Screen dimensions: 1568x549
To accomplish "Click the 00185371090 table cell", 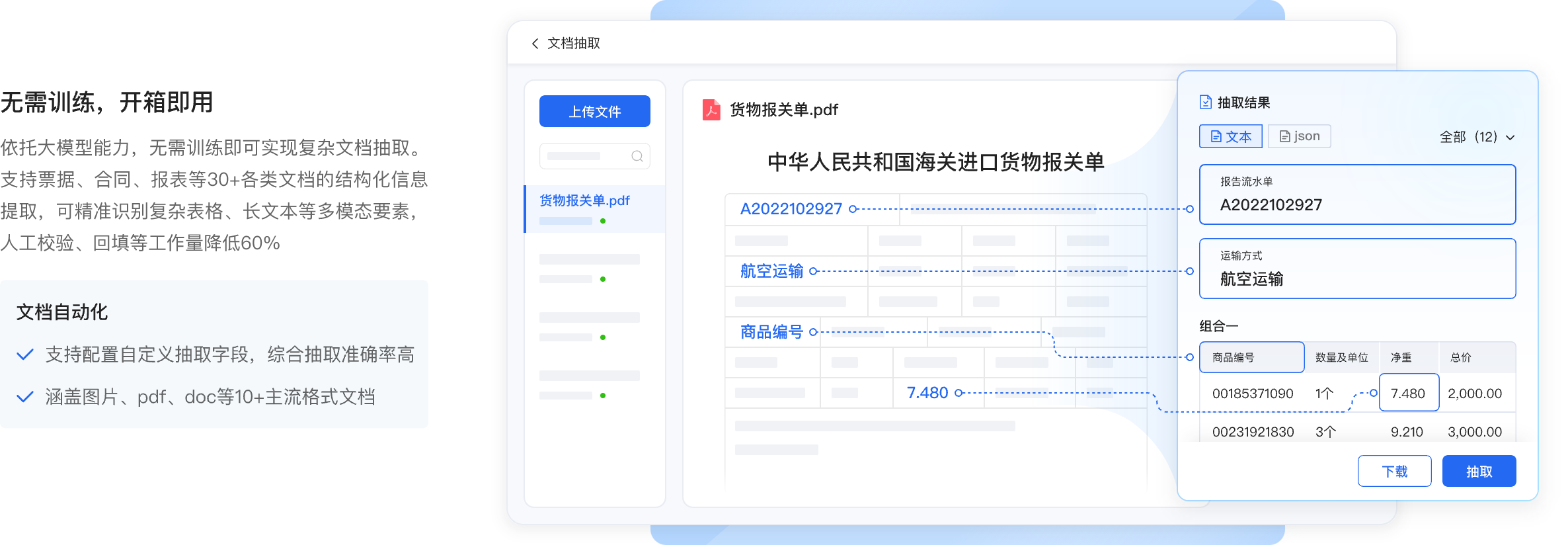I will pyautogui.click(x=1253, y=394).
